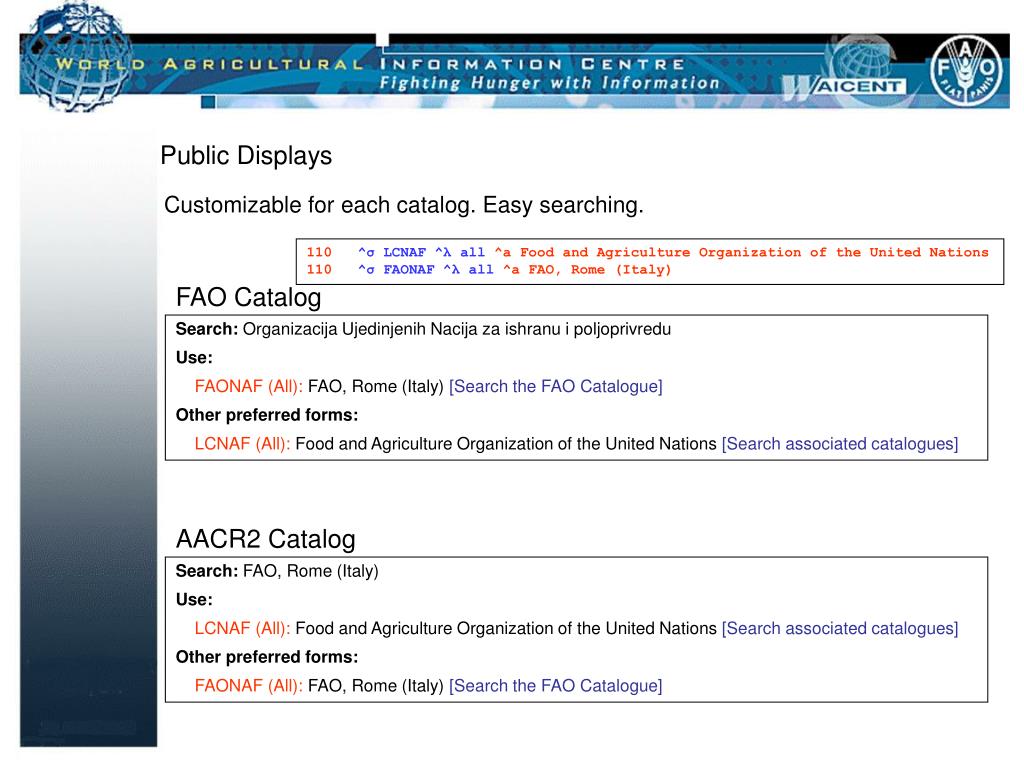Click the 110 FAONAF record line in code box
Screen dimensions: 1024x768
point(489,270)
